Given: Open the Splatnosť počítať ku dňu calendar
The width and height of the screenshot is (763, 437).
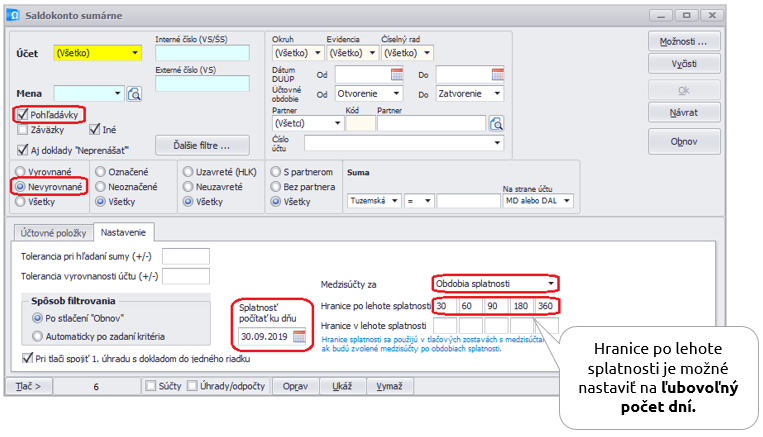Looking at the screenshot, I should 299,334.
